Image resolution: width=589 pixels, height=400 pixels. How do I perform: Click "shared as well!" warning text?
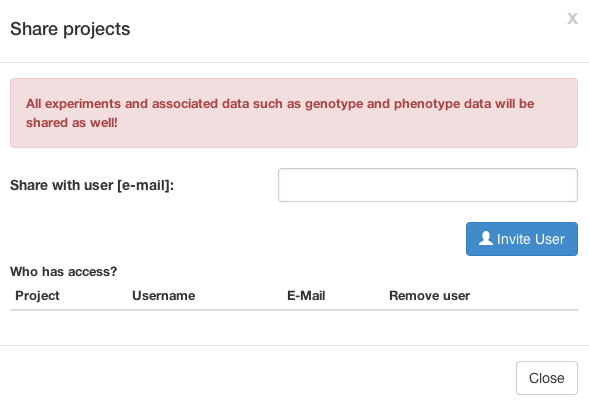tap(71, 123)
